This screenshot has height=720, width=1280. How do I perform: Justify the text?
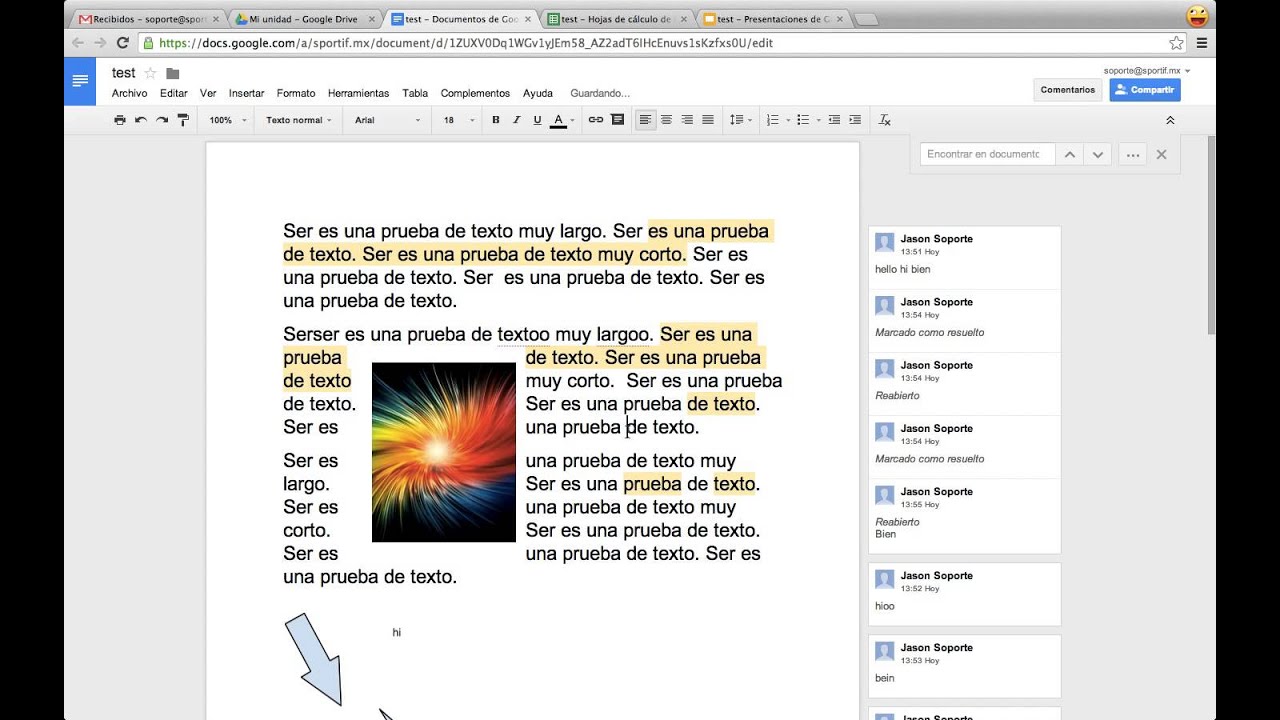[708, 120]
